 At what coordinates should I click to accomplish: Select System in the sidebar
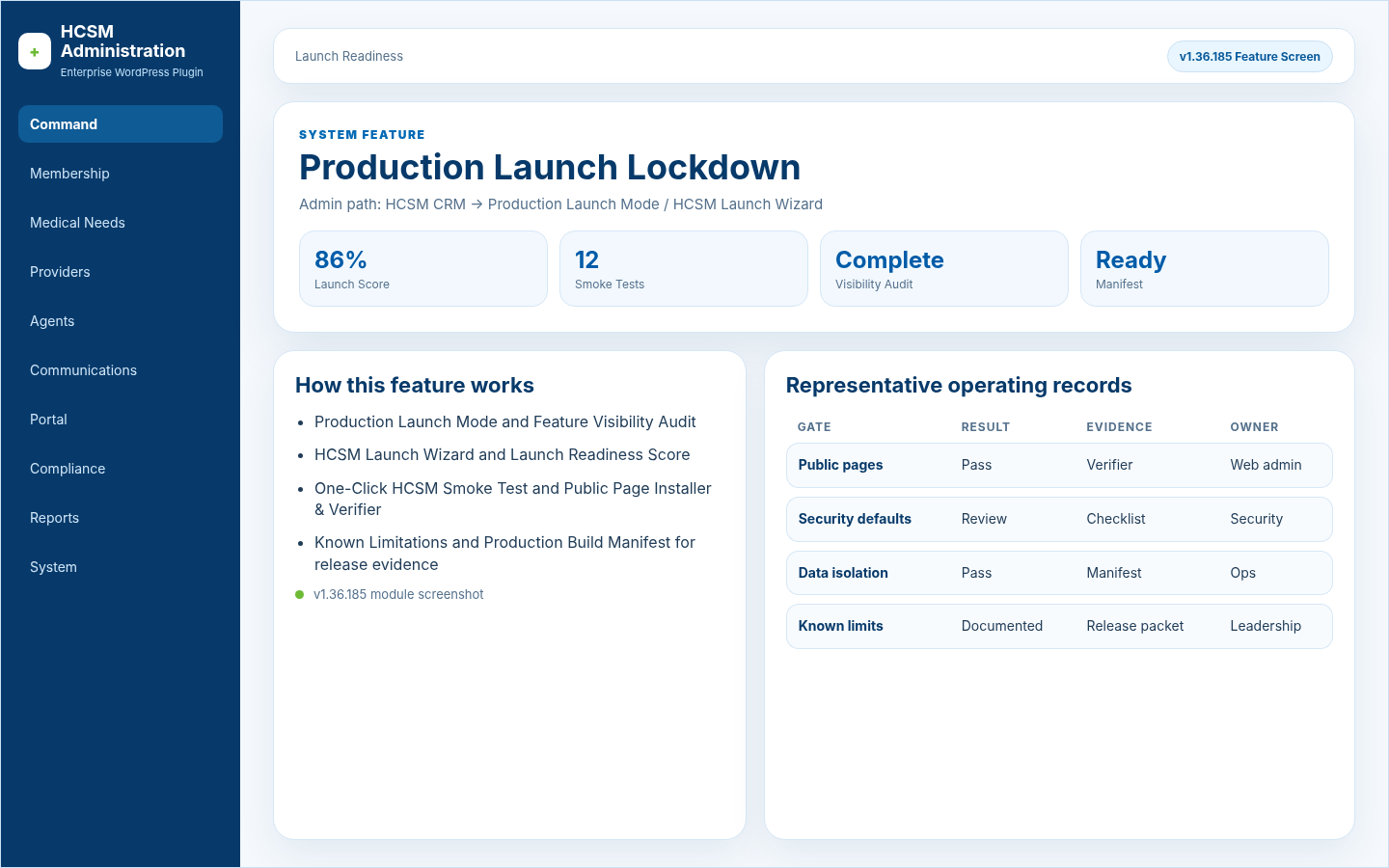[121, 567]
